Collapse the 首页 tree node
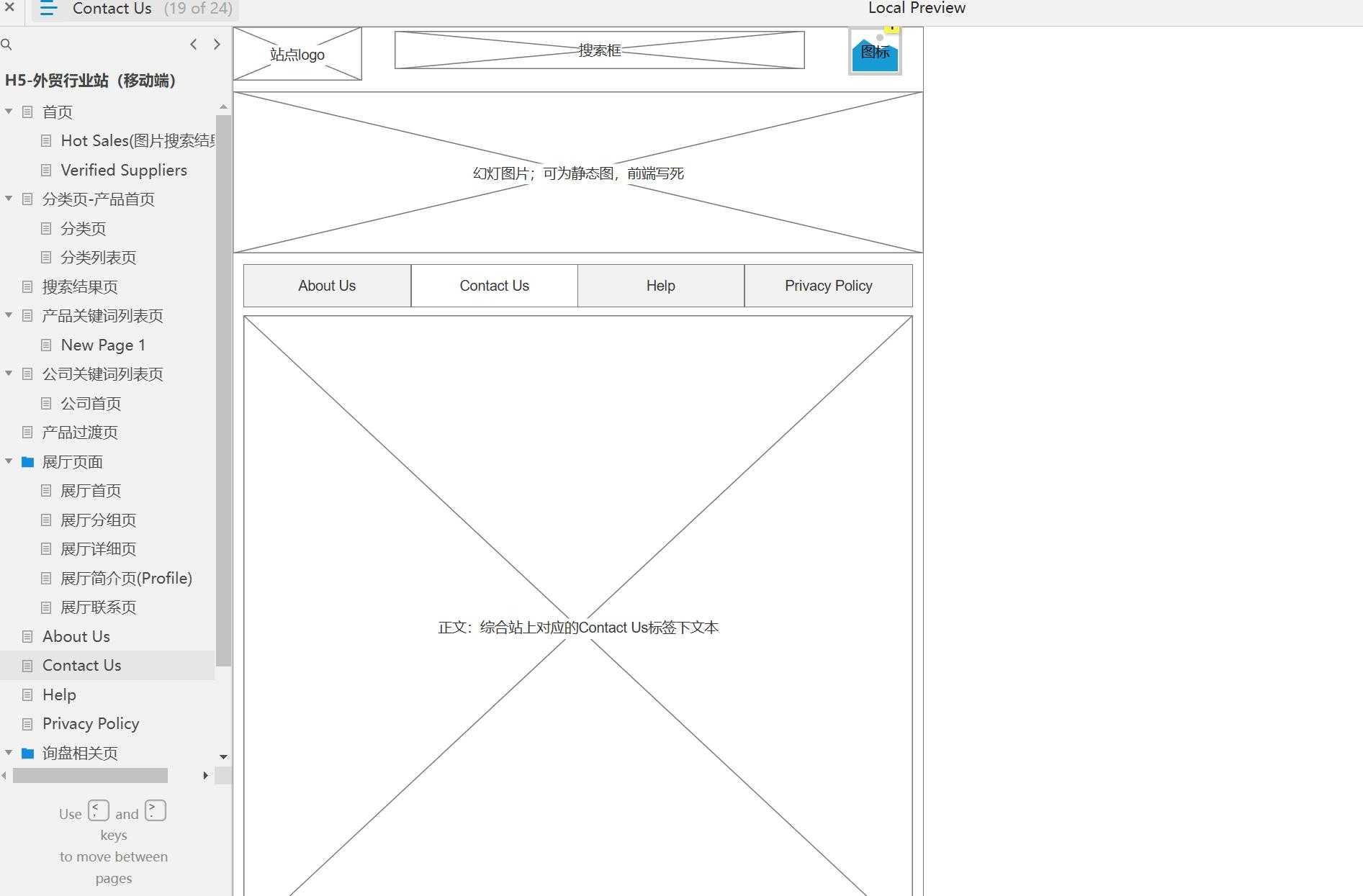Screen dimensions: 1363x896 [x=9, y=112]
